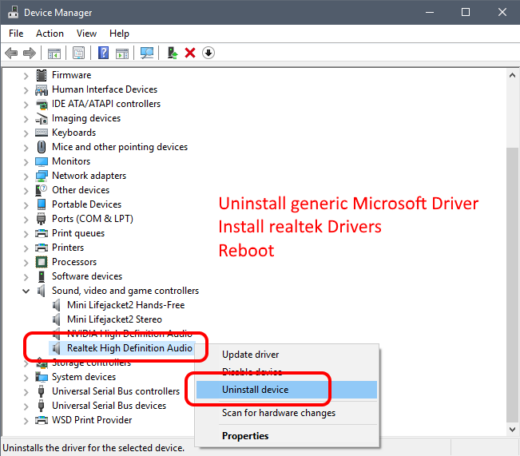This screenshot has height=456, width=520.
Task: Click the scrollbar down arrow
Action: coord(513,429)
